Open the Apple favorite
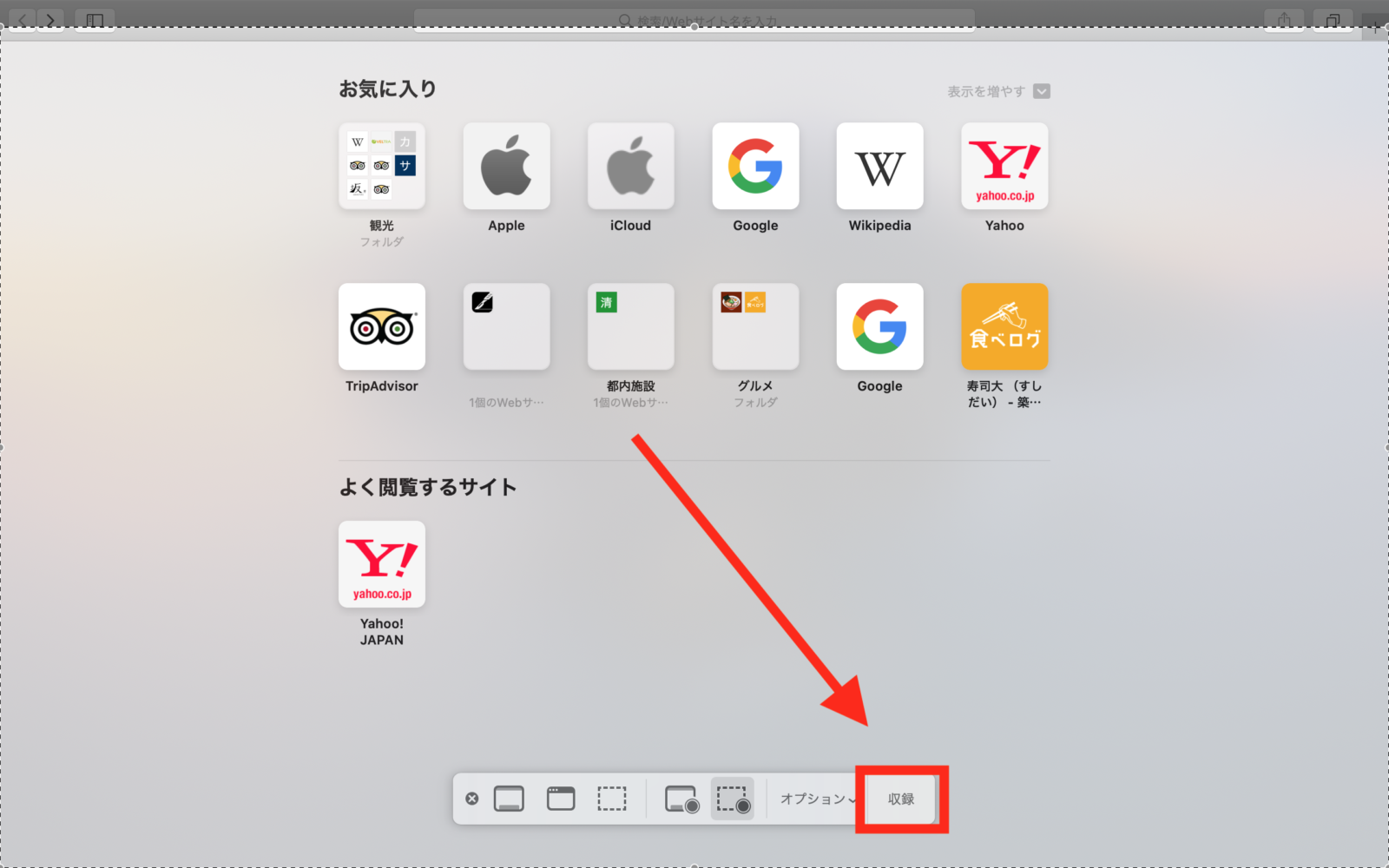The height and width of the screenshot is (868, 1389). click(x=506, y=166)
